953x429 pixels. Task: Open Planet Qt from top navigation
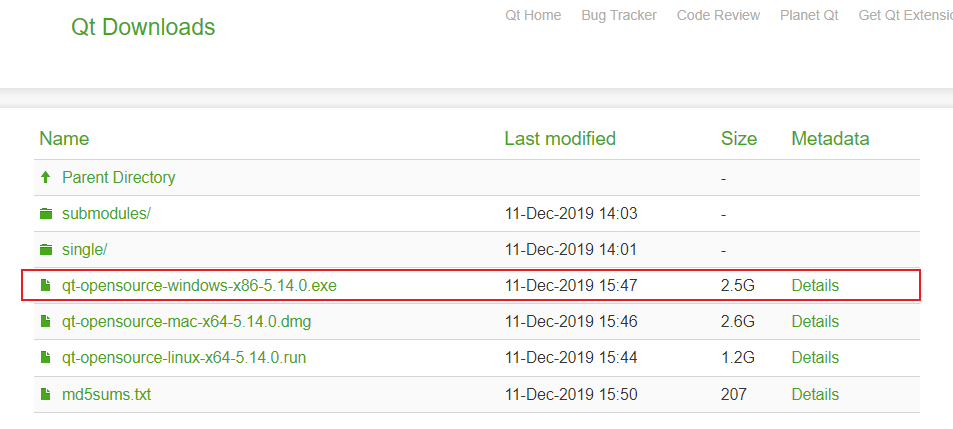click(x=809, y=15)
